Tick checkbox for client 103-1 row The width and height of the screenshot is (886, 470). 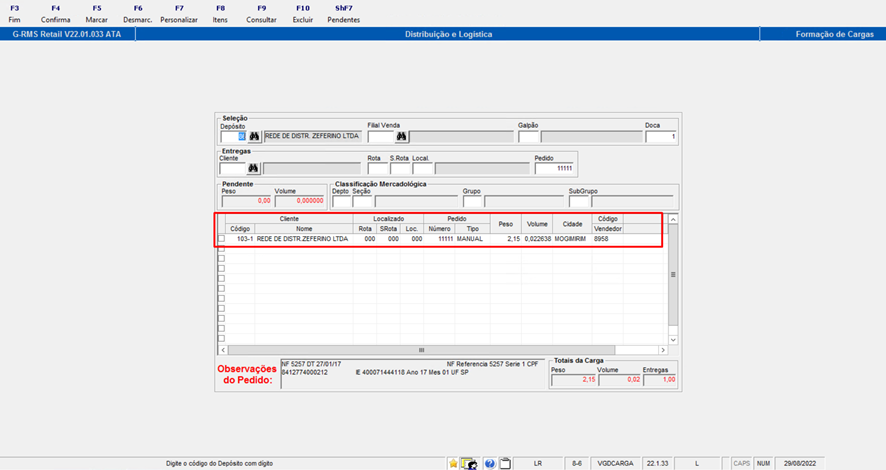point(222,239)
